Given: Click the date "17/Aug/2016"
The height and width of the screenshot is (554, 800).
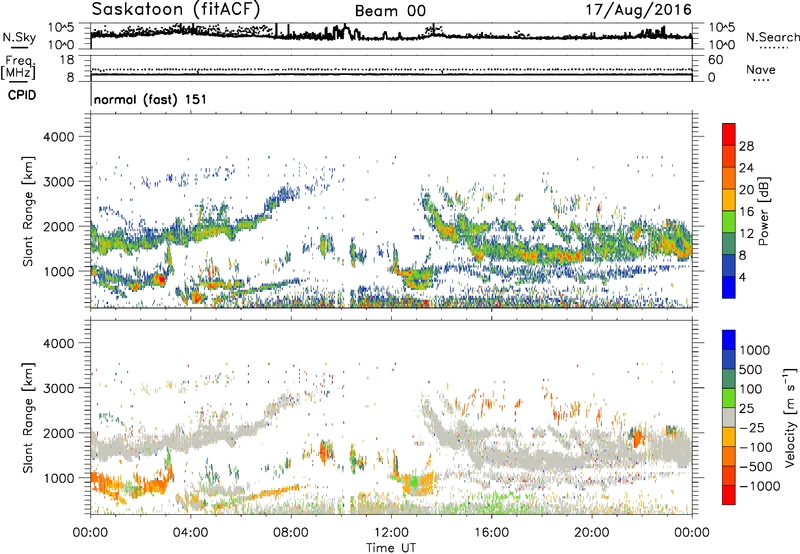Looking at the screenshot, I should tap(638, 9).
